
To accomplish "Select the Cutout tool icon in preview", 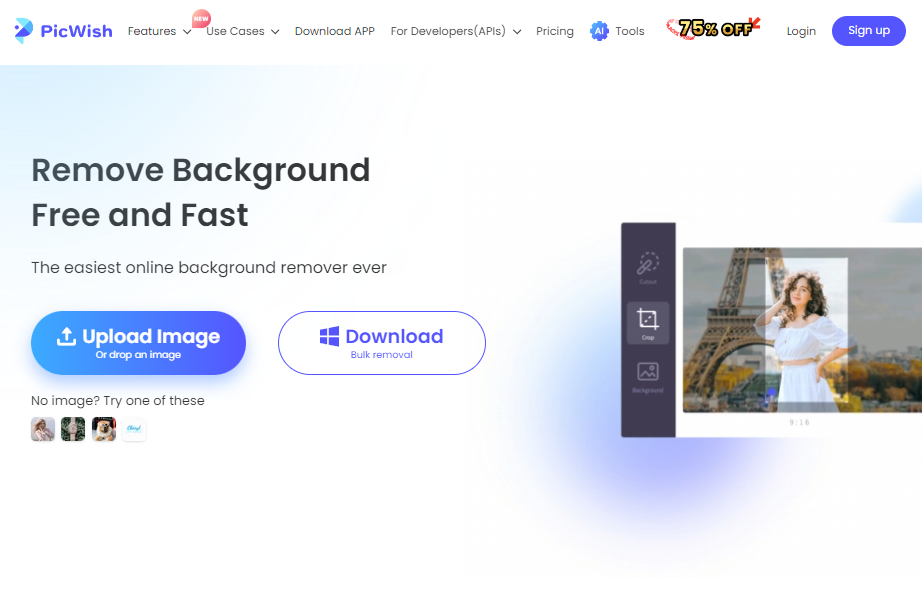I will 648,263.
